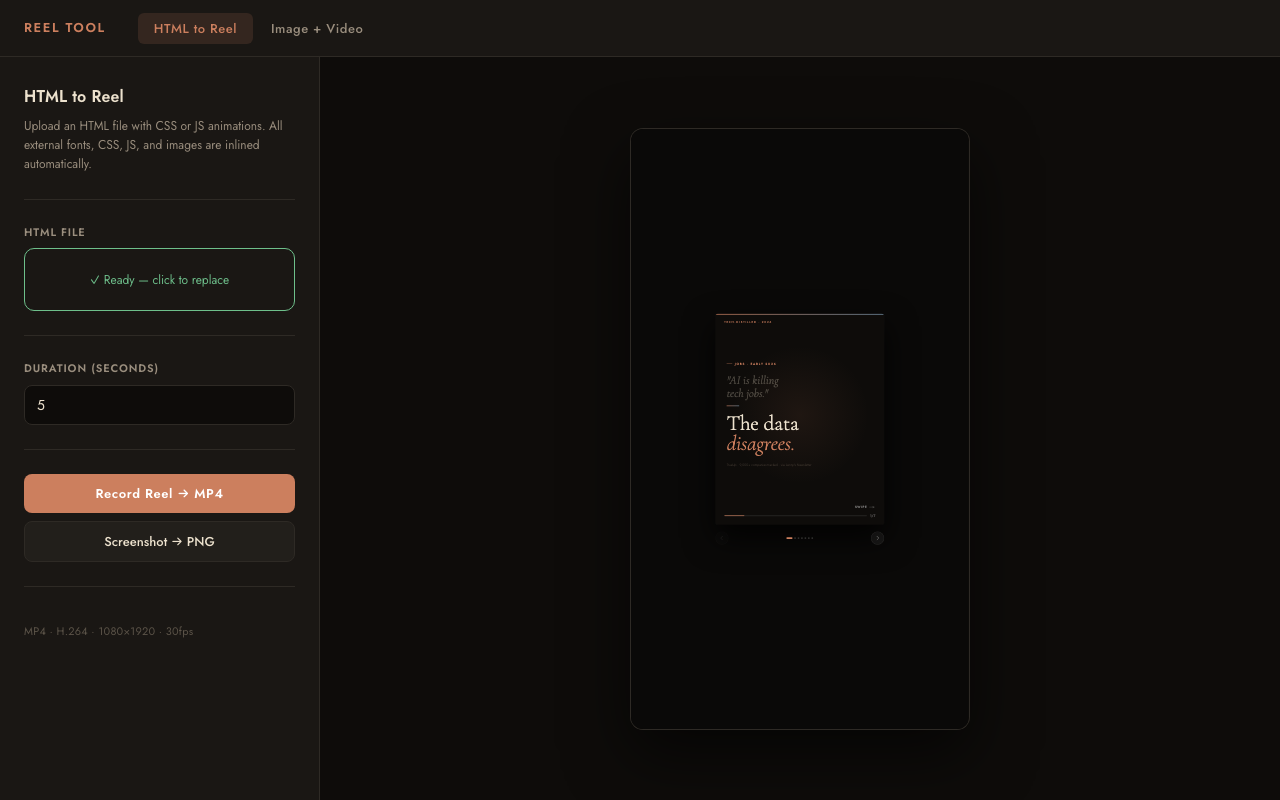Switch to the HTML to Reel tab

pyautogui.click(x=195, y=28)
